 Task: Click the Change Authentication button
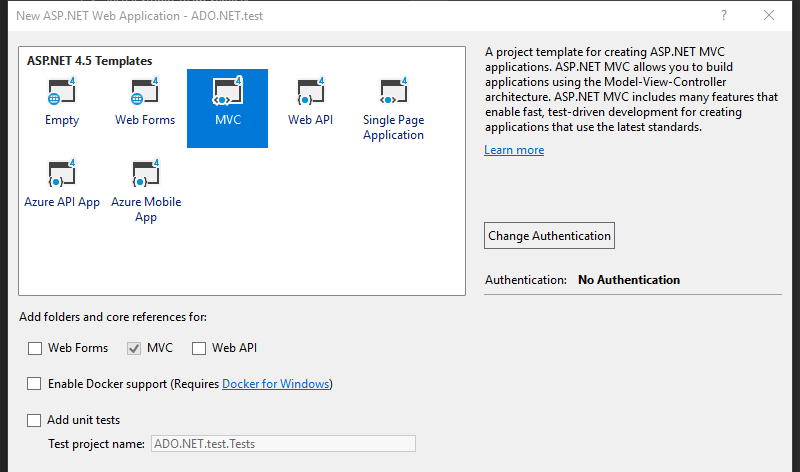tap(549, 236)
